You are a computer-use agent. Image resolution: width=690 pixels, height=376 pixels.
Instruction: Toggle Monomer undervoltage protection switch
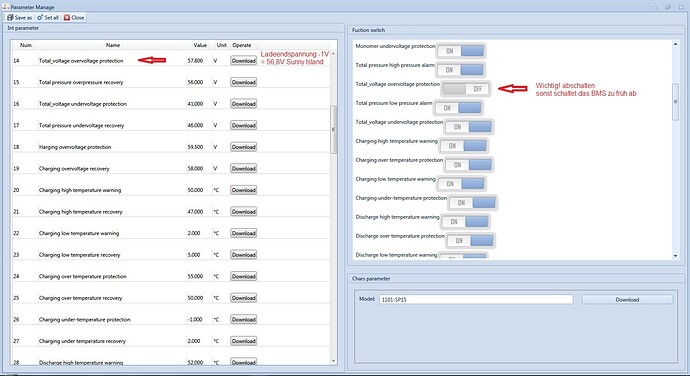tap(461, 51)
